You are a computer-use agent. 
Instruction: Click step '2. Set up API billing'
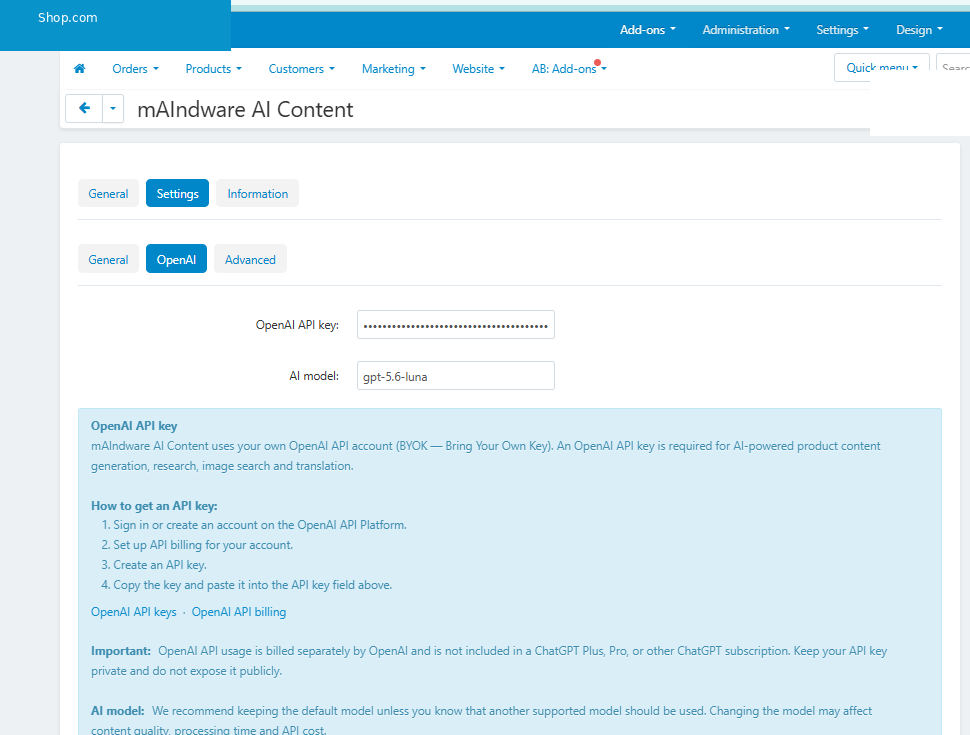tap(197, 545)
